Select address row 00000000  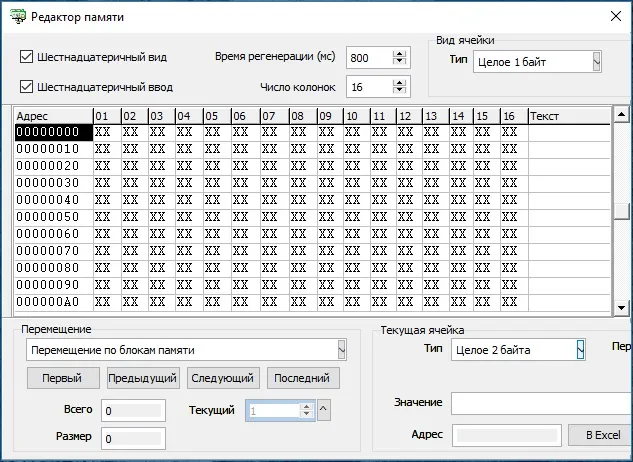(x=54, y=132)
